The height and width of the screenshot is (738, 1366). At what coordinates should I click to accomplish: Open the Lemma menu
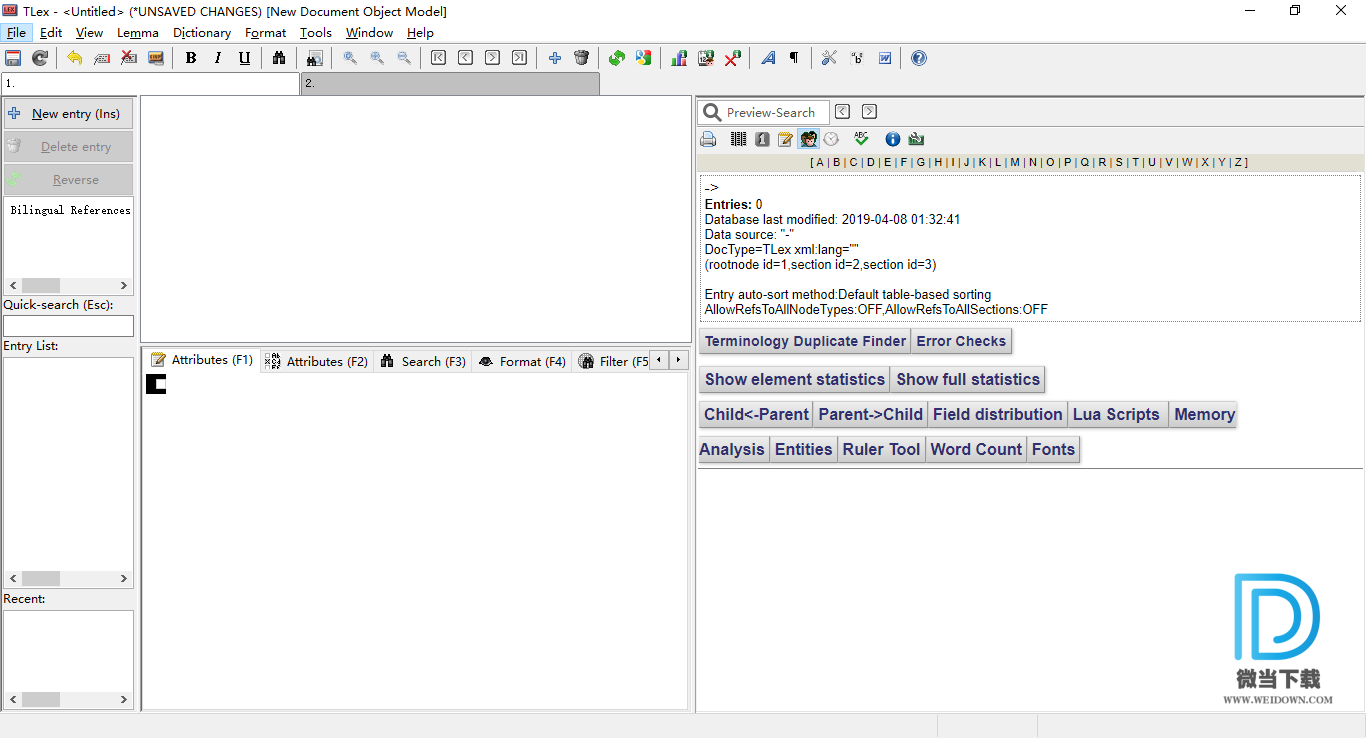coord(137,32)
